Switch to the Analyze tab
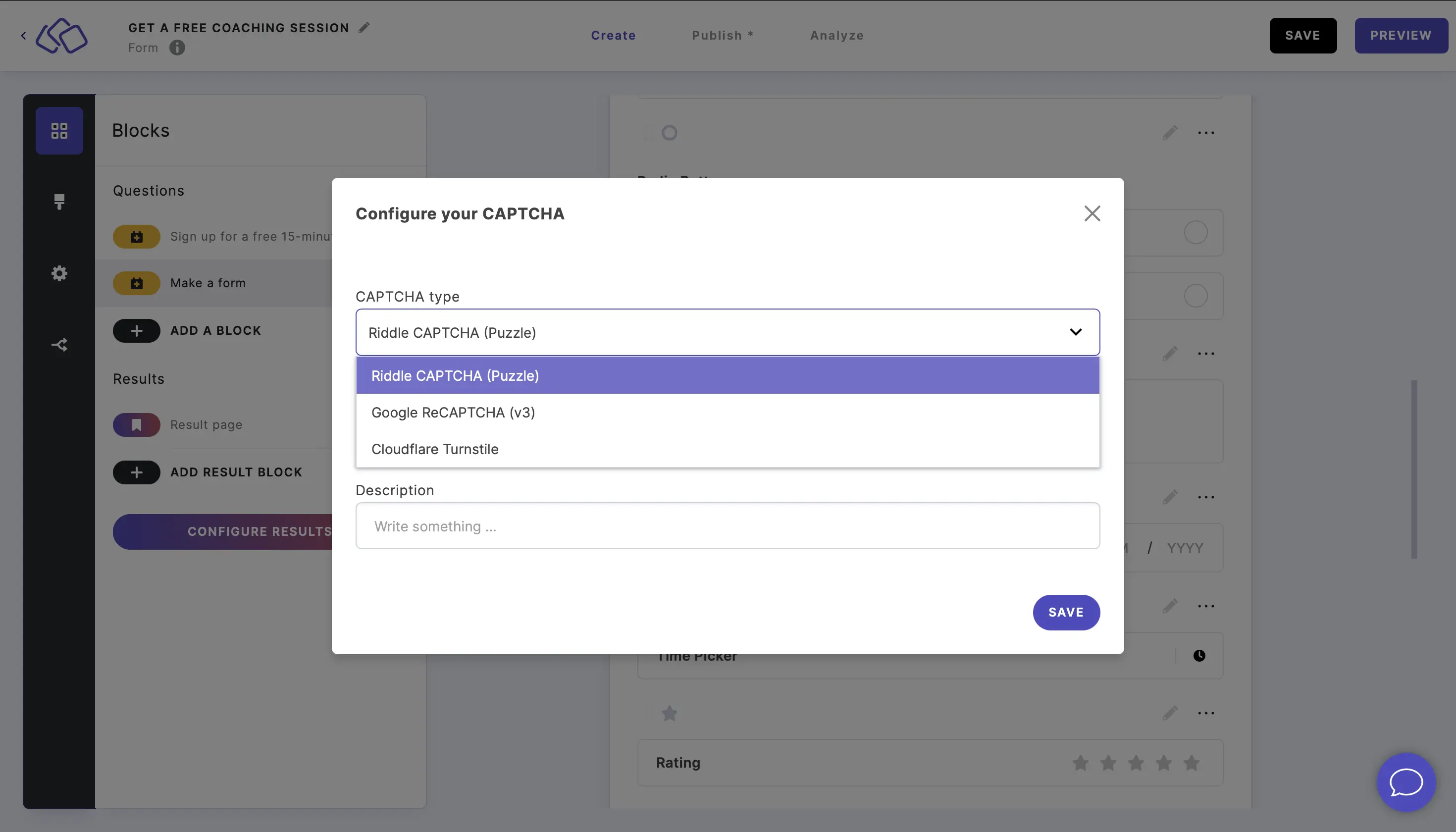The height and width of the screenshot is (832, 1456). 836,36
